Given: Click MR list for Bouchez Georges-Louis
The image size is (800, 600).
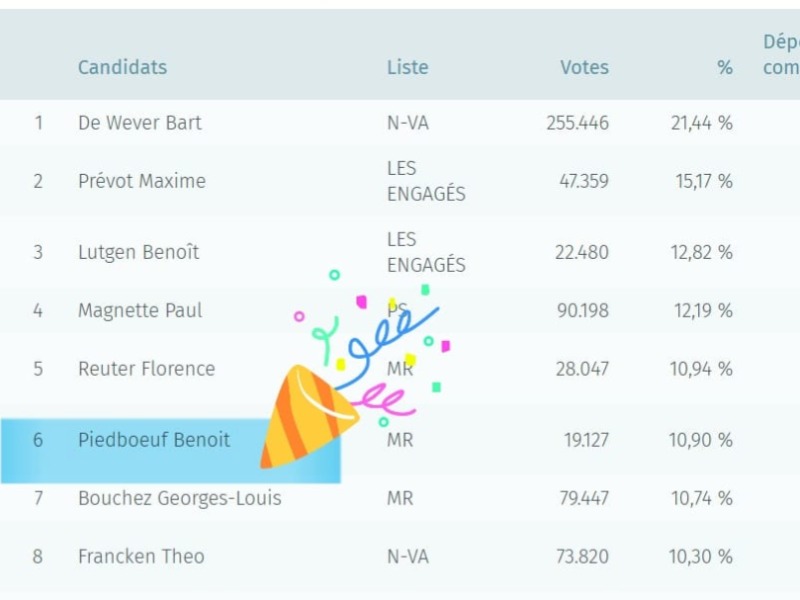Looking at the screenshot, I should (400, 498).
